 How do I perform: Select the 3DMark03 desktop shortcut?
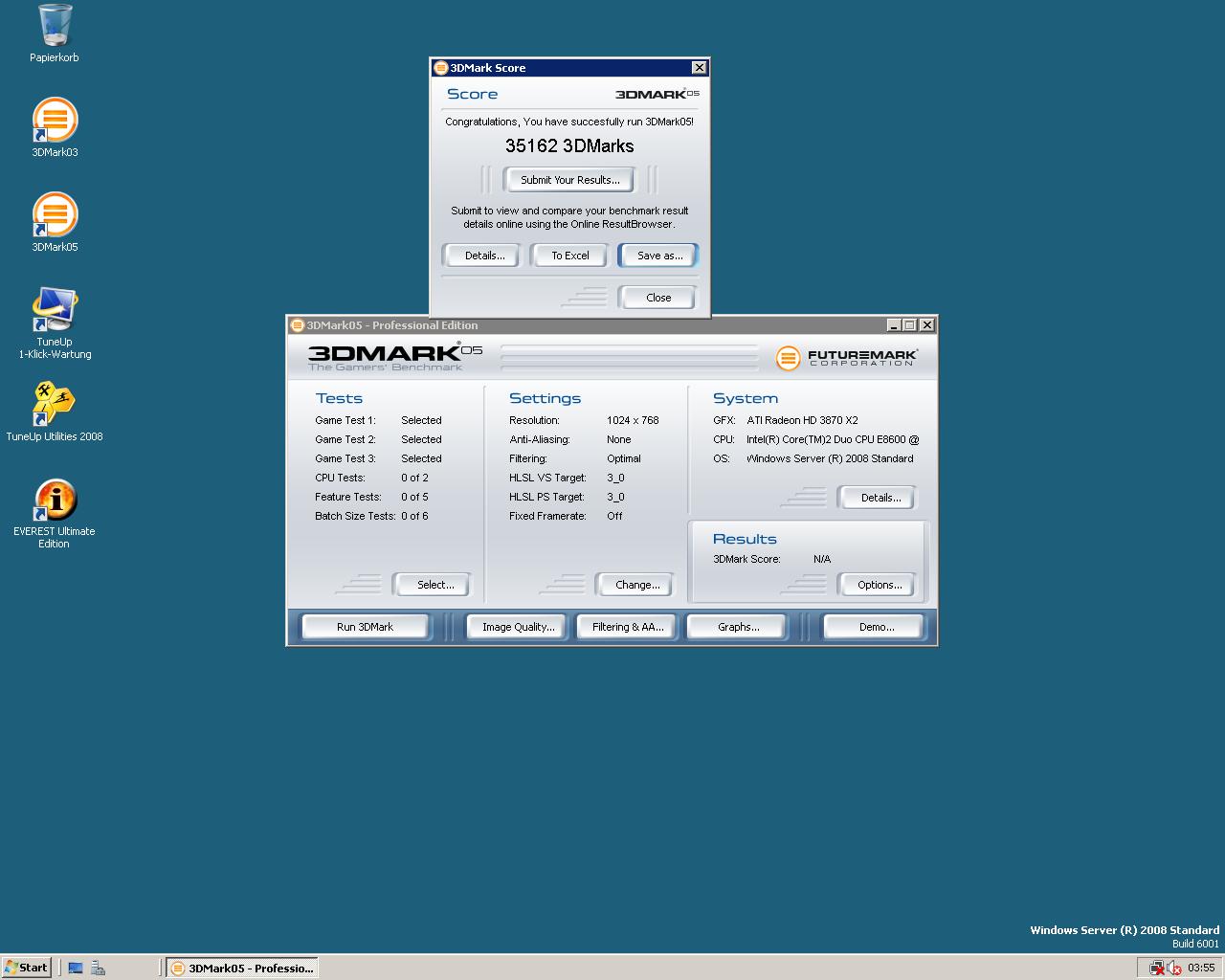click(x=55, y=127)
